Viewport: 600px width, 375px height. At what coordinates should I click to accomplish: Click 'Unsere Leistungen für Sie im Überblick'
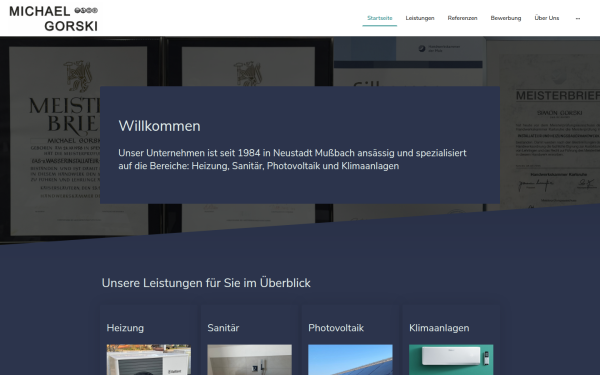(x=206, y=283)
